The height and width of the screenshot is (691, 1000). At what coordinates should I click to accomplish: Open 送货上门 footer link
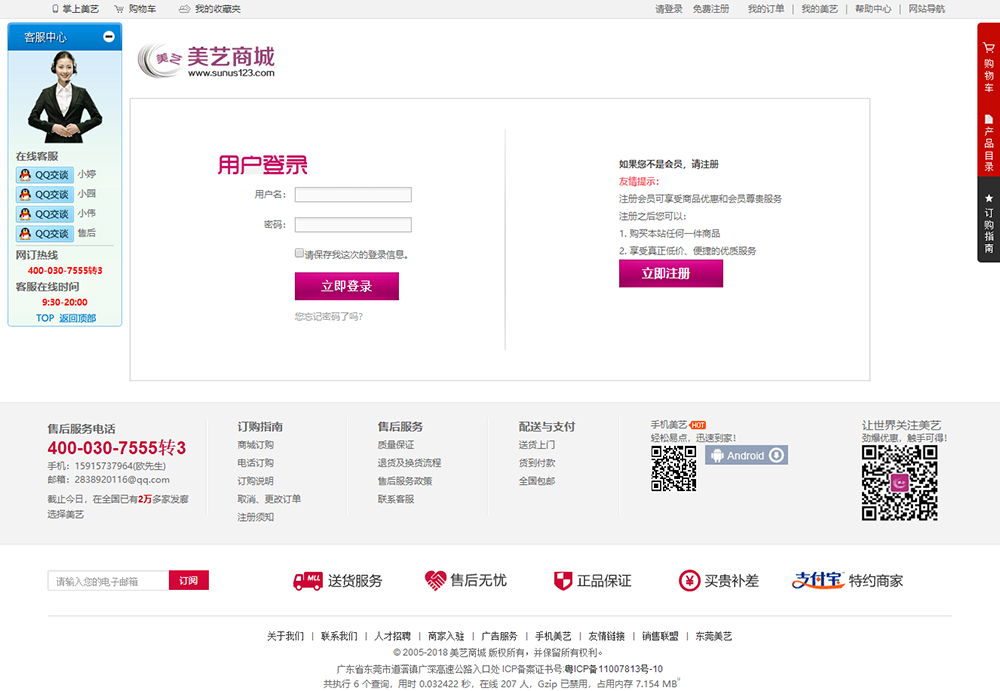537,445
